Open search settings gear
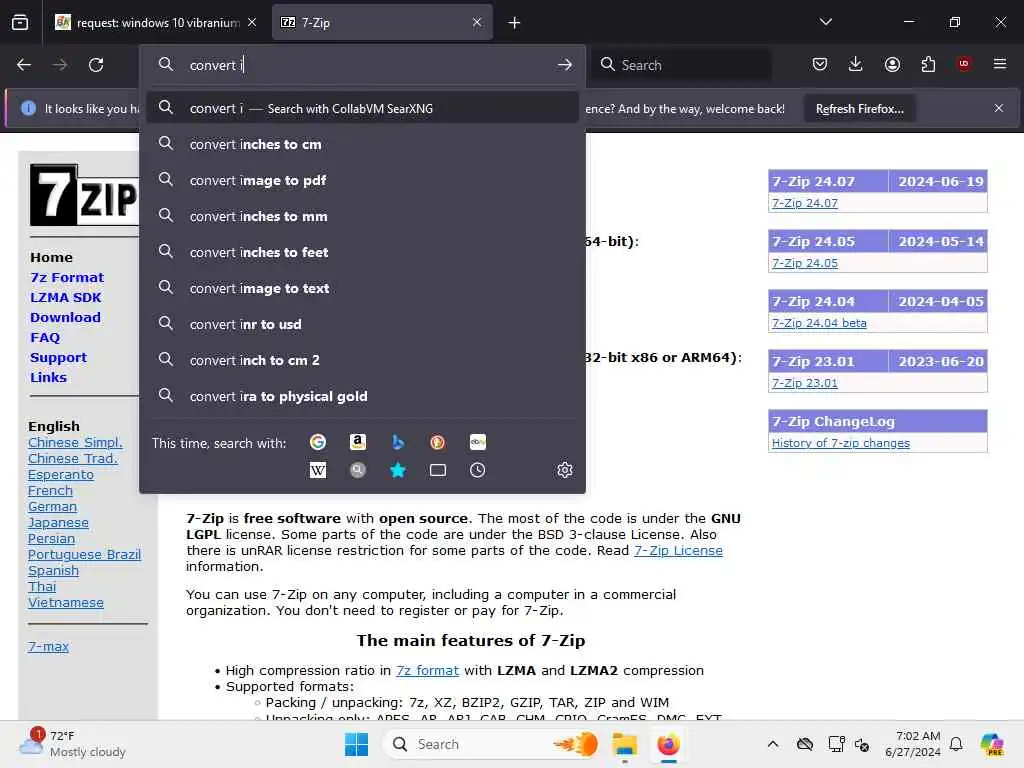The width and height of the screenshot is (1024, 768). click(565, 470)
